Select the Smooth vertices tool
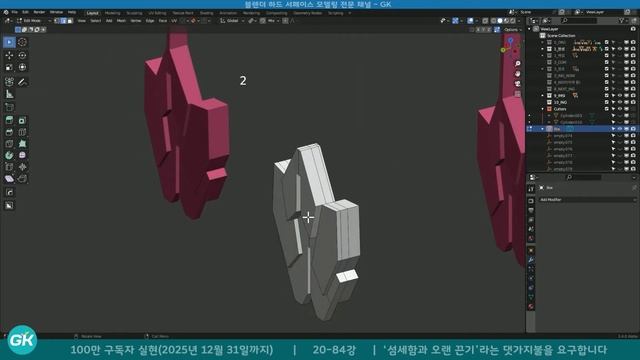Viewport: 640px width, 360px height. pyautogui.click(x=22, y=156)
